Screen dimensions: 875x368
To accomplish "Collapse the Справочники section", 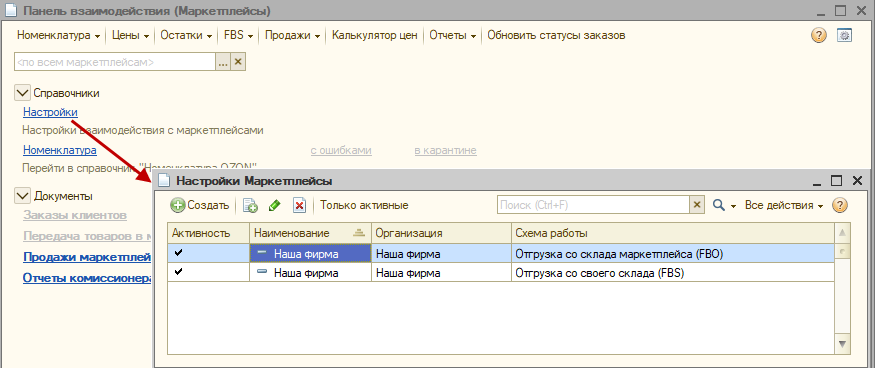I will (x=22, y=93).
